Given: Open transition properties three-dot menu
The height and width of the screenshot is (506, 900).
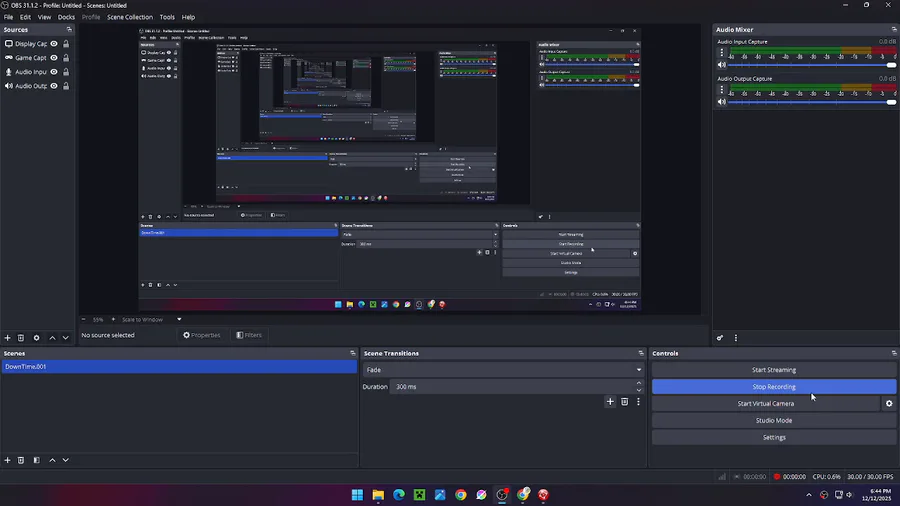Looking at the screenshot, I should point(638,402).
